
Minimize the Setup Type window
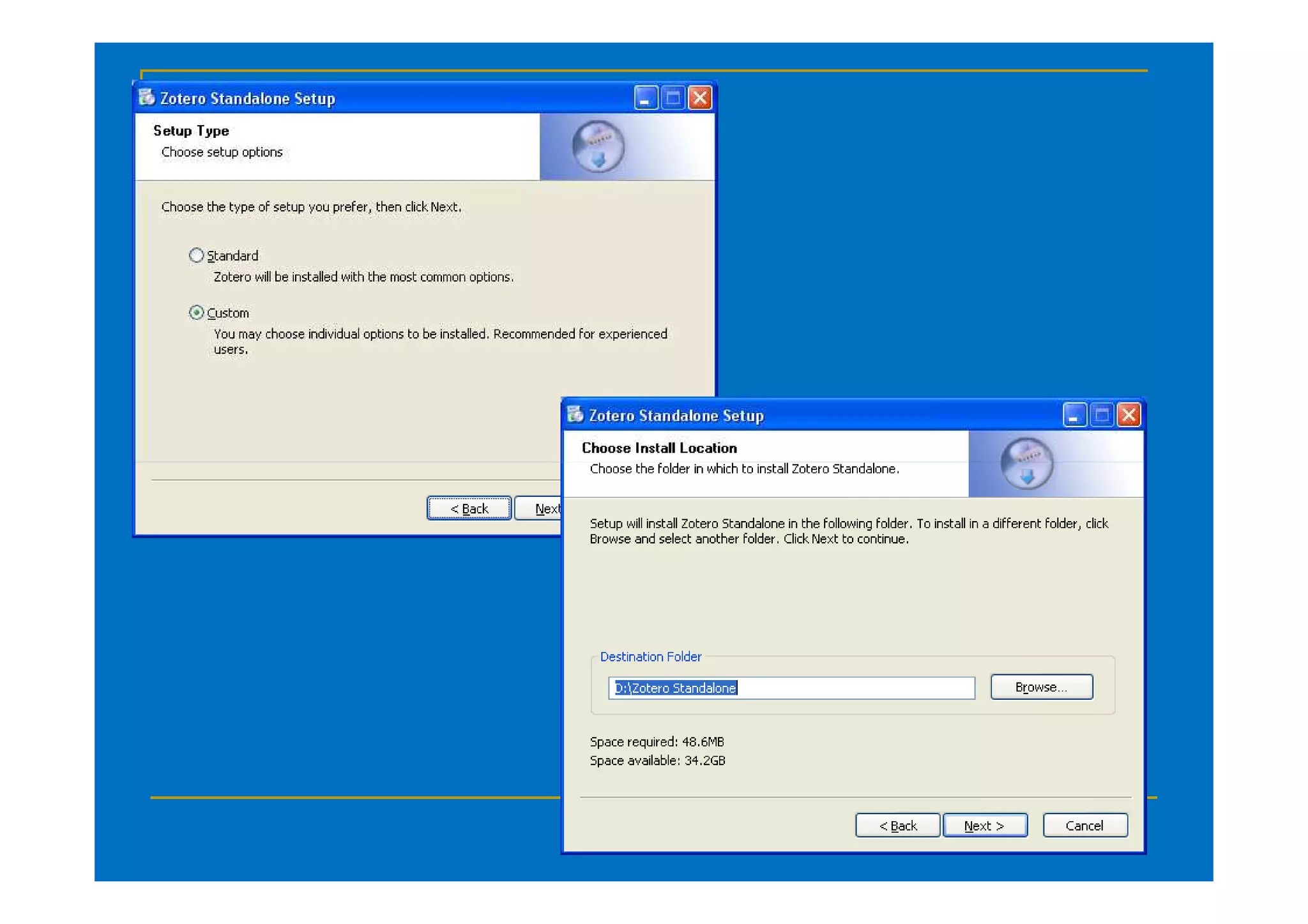[646, 98]
